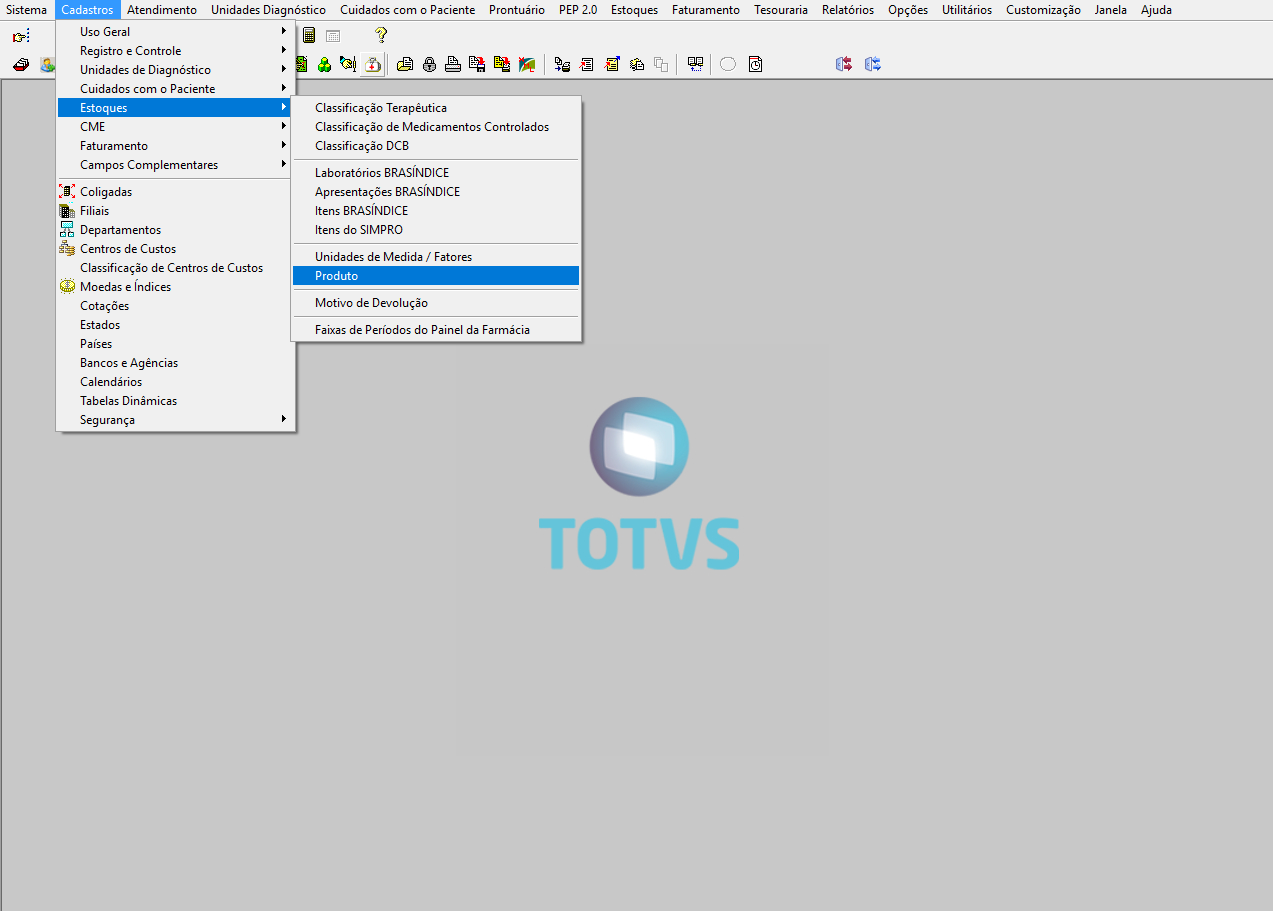Click the yellow note with blue arrow icon

pos(612,64)
